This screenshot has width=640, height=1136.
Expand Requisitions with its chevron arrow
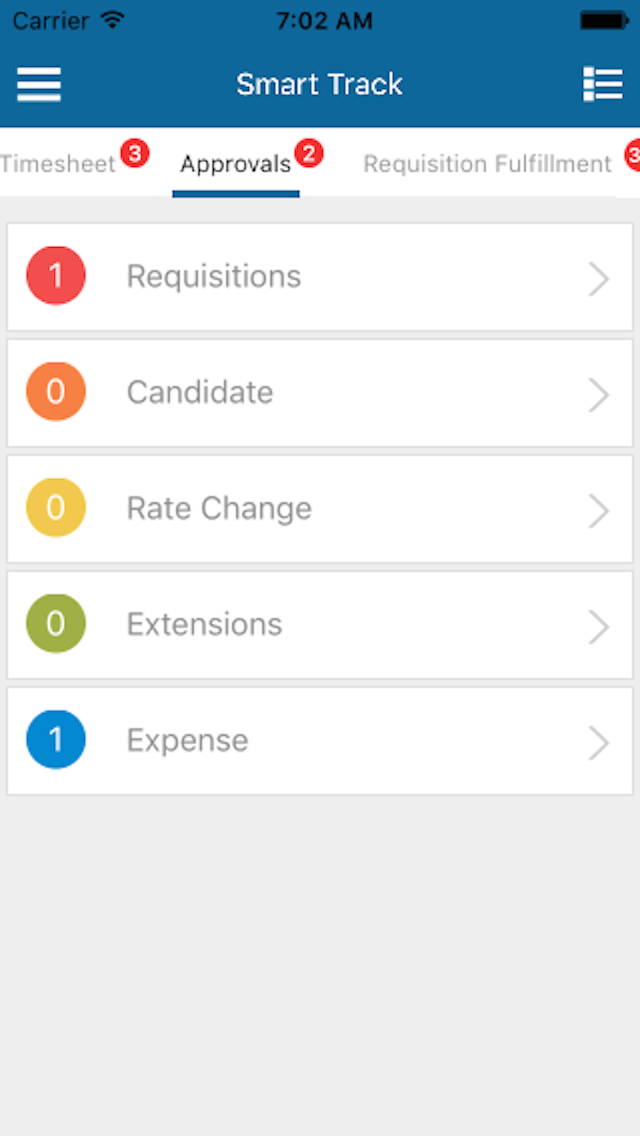point(599,279)
